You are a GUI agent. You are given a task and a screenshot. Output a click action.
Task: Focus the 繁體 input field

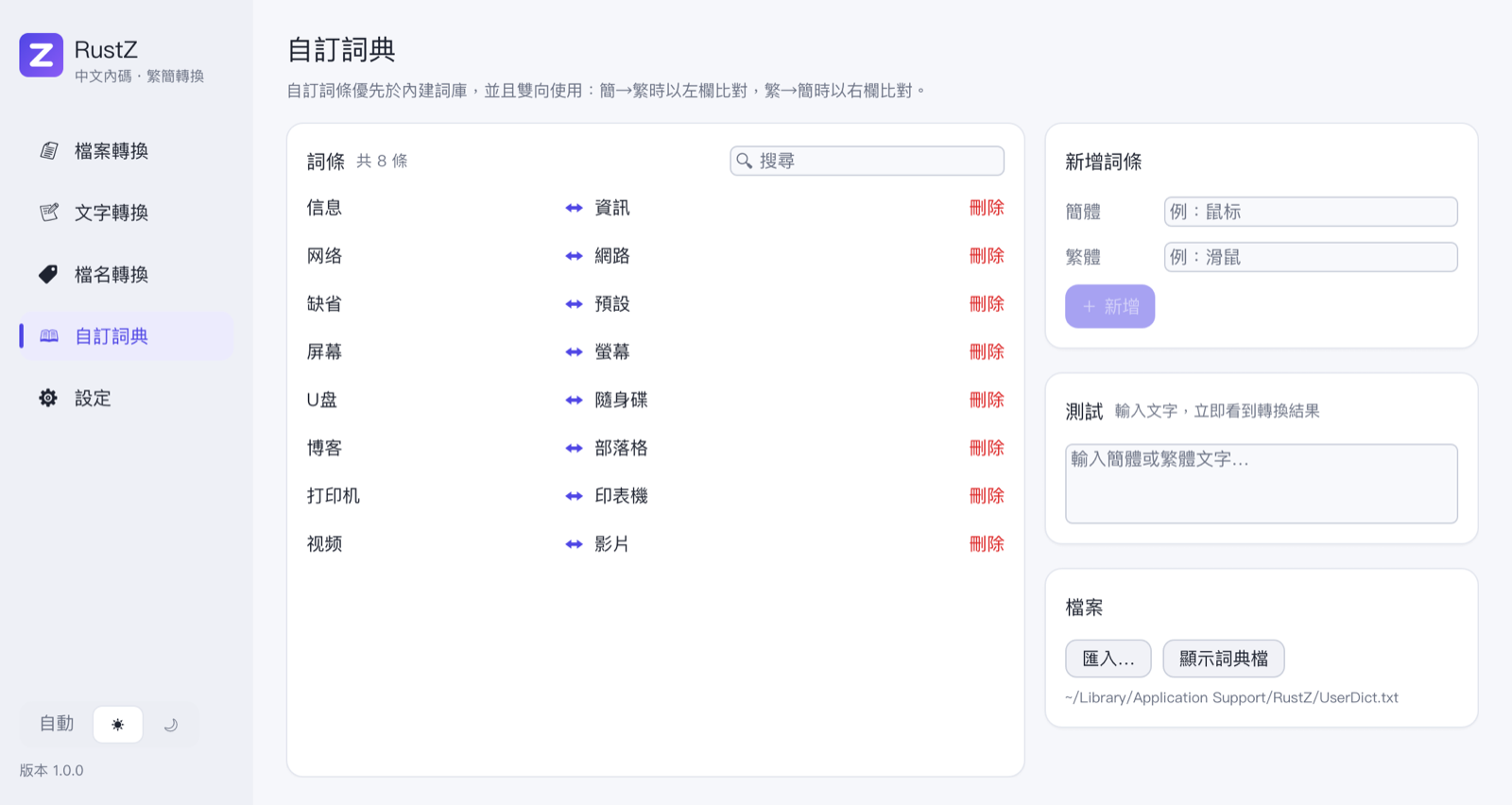point(1311,257)
